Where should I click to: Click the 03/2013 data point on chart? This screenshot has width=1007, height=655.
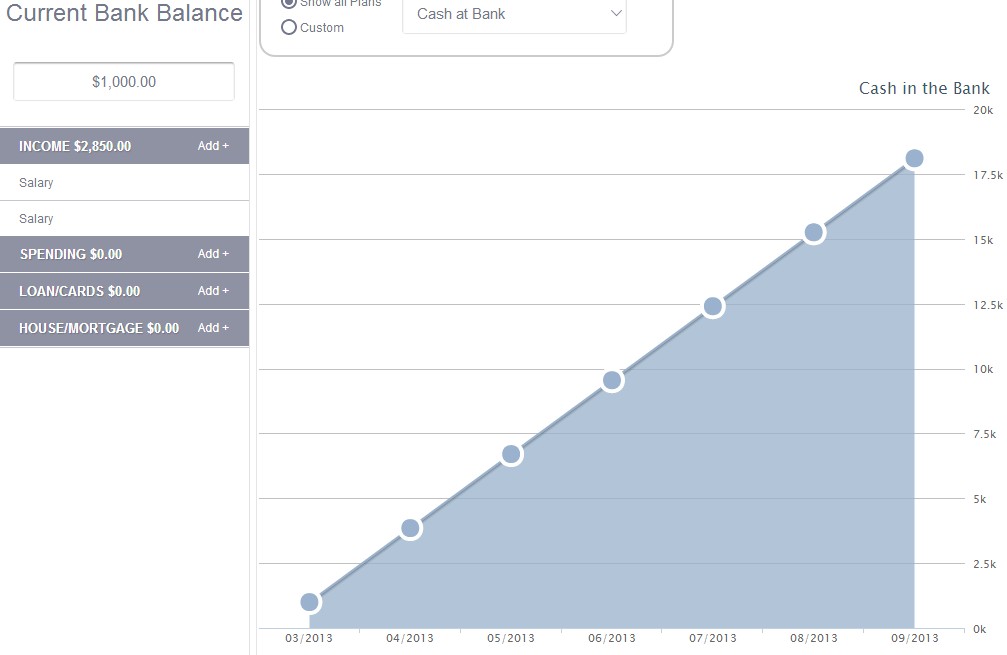(x=310, y=602)
